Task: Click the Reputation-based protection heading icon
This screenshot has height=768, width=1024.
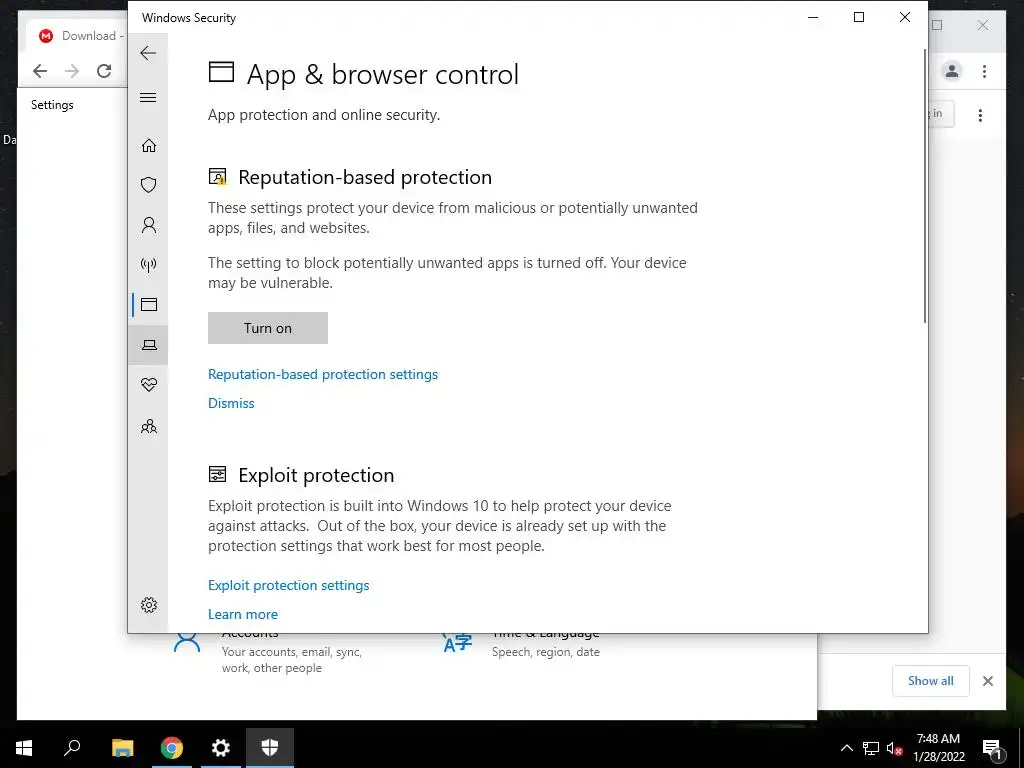Action: pos(217,177)
